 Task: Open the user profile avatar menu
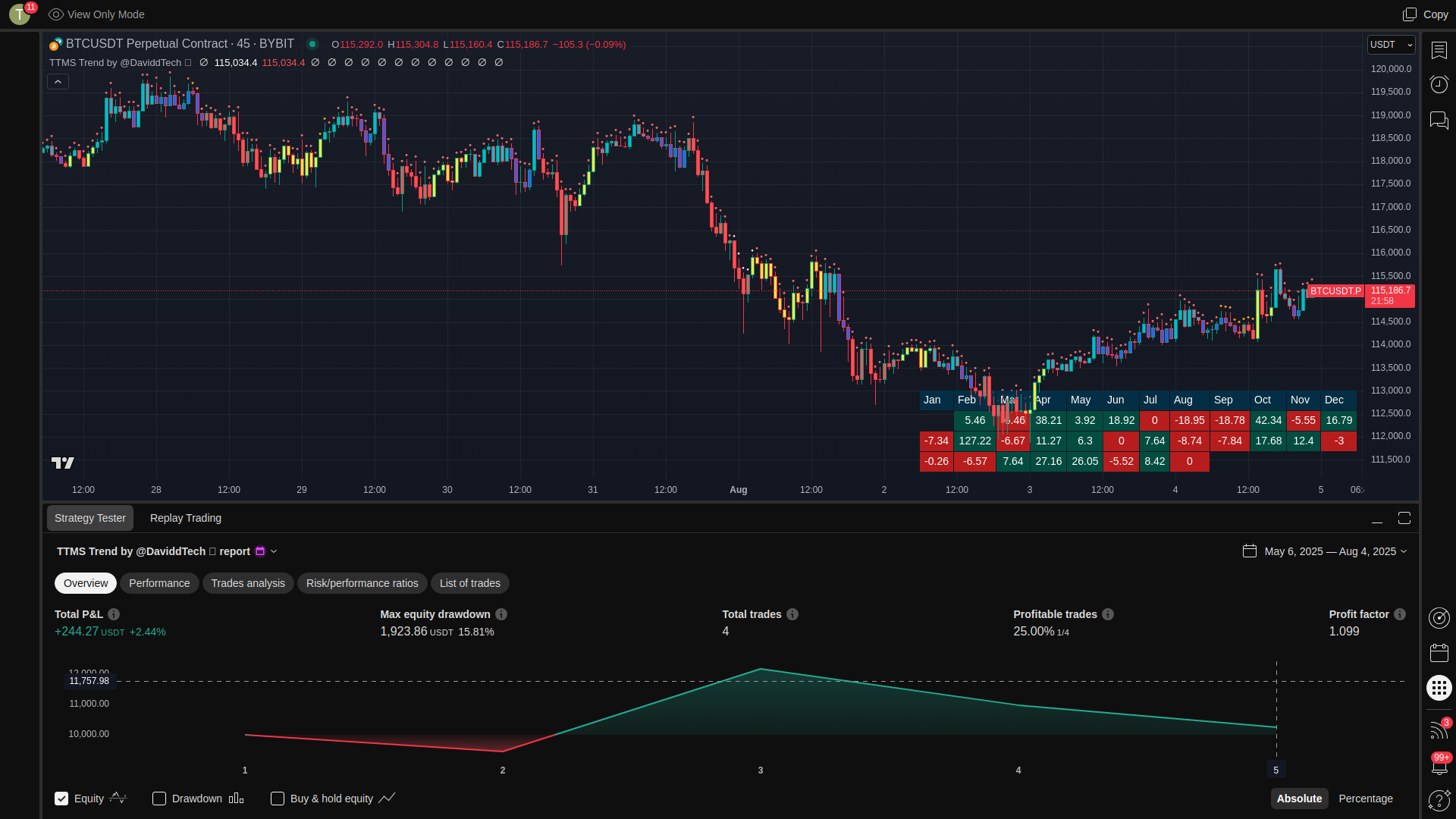20,14
